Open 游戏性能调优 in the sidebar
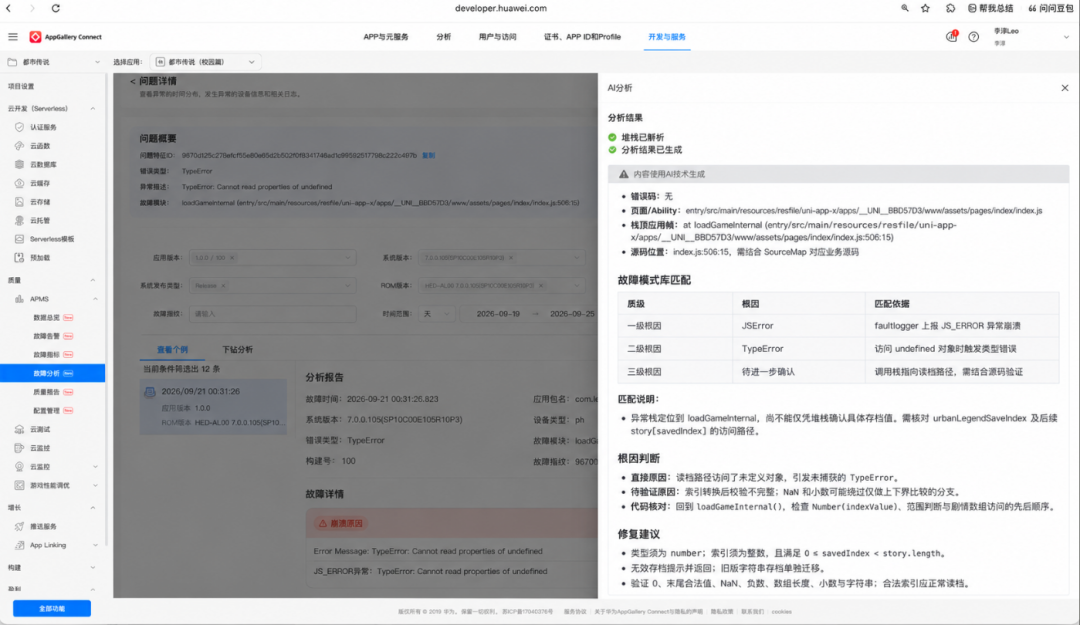The height and width of the screenshot is (625, 1080). [52, 485]
